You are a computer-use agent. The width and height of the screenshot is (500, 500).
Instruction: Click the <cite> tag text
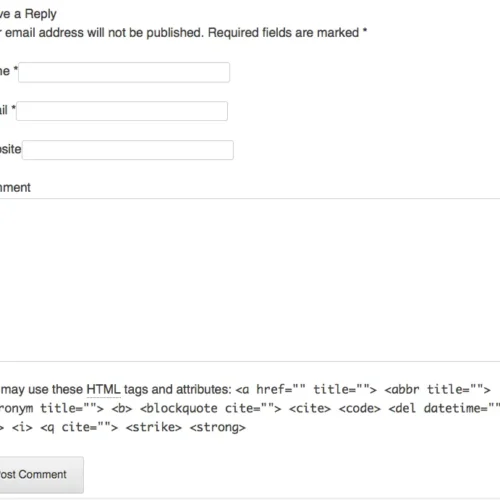[x=310, y=408]
